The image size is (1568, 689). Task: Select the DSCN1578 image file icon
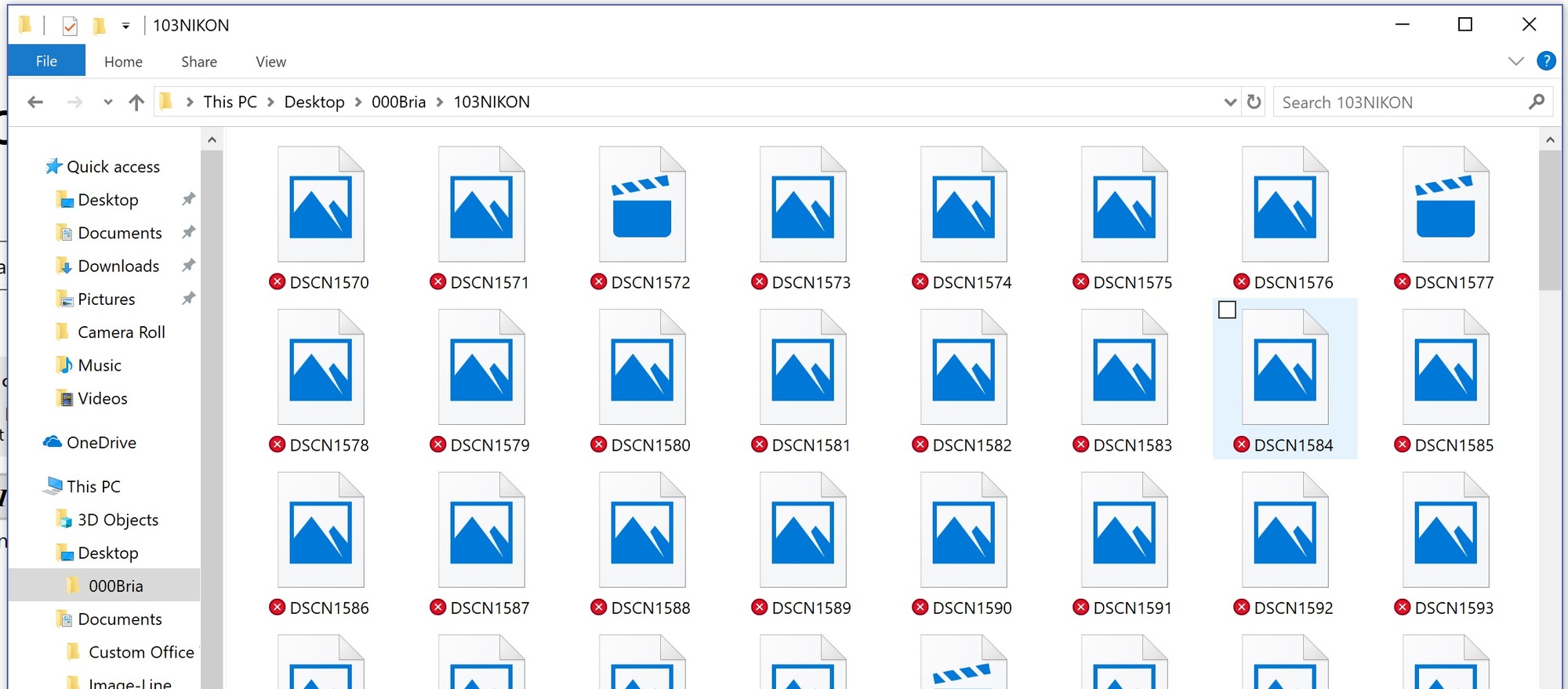(321, 367)
